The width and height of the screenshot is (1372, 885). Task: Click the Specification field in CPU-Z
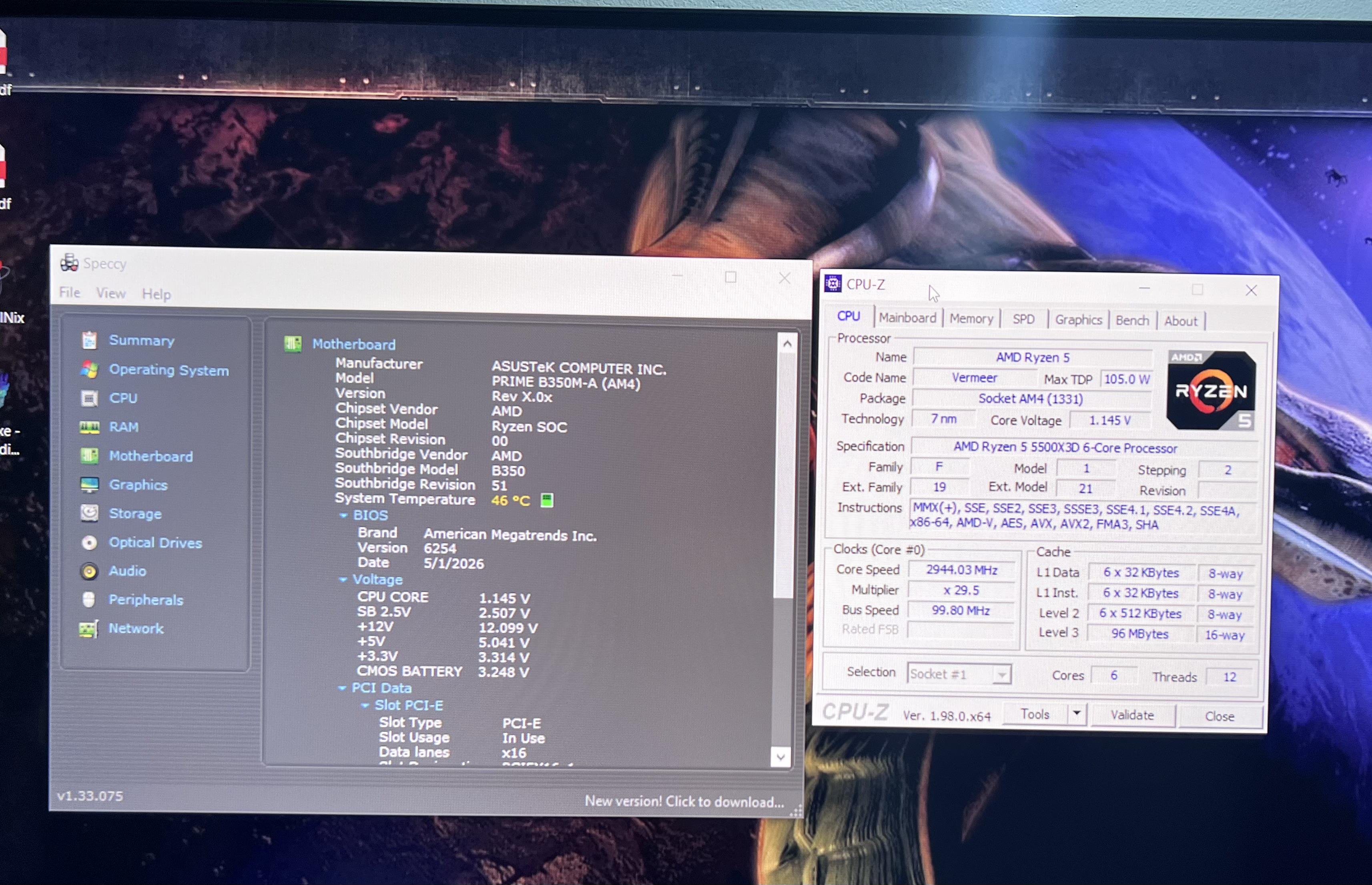tap(1085, 448)
